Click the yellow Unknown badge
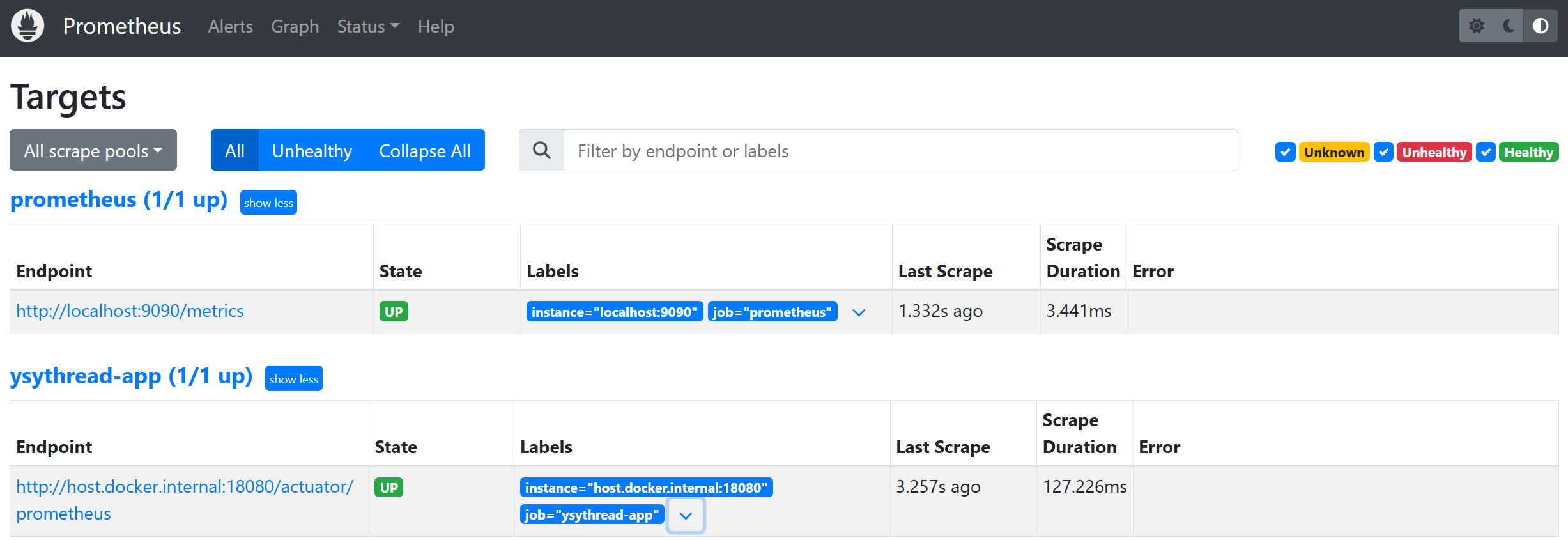This screenshot has height=540, width=1568. 1334,152
